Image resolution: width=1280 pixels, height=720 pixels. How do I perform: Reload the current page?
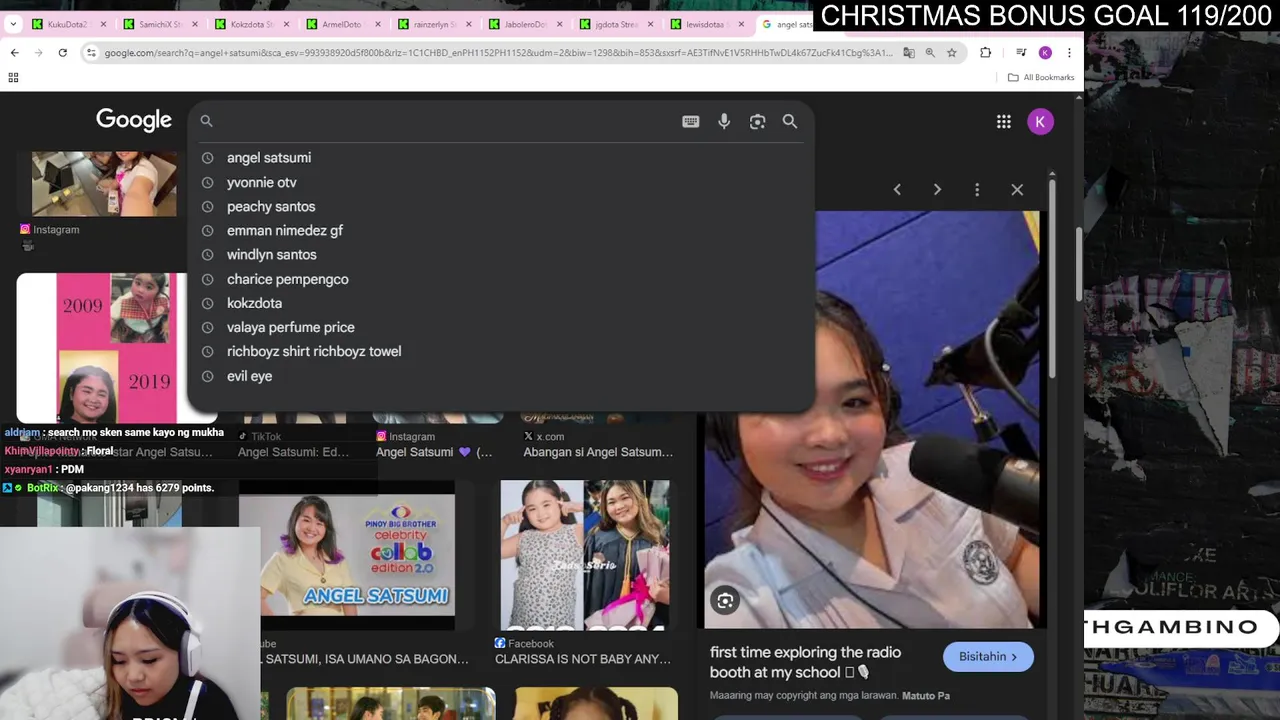pos(62,52)
